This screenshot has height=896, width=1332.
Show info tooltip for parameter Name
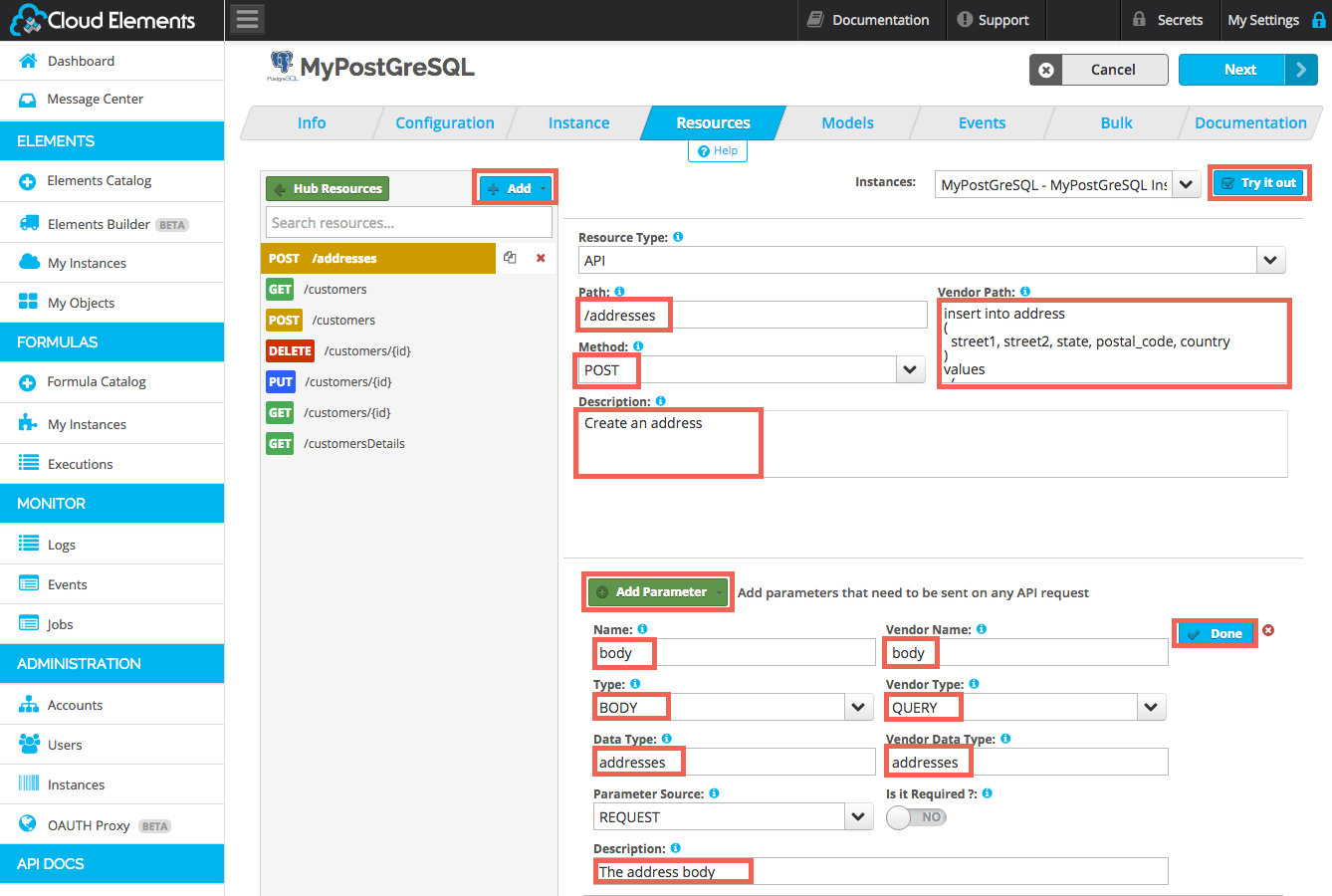pos(642,629)
